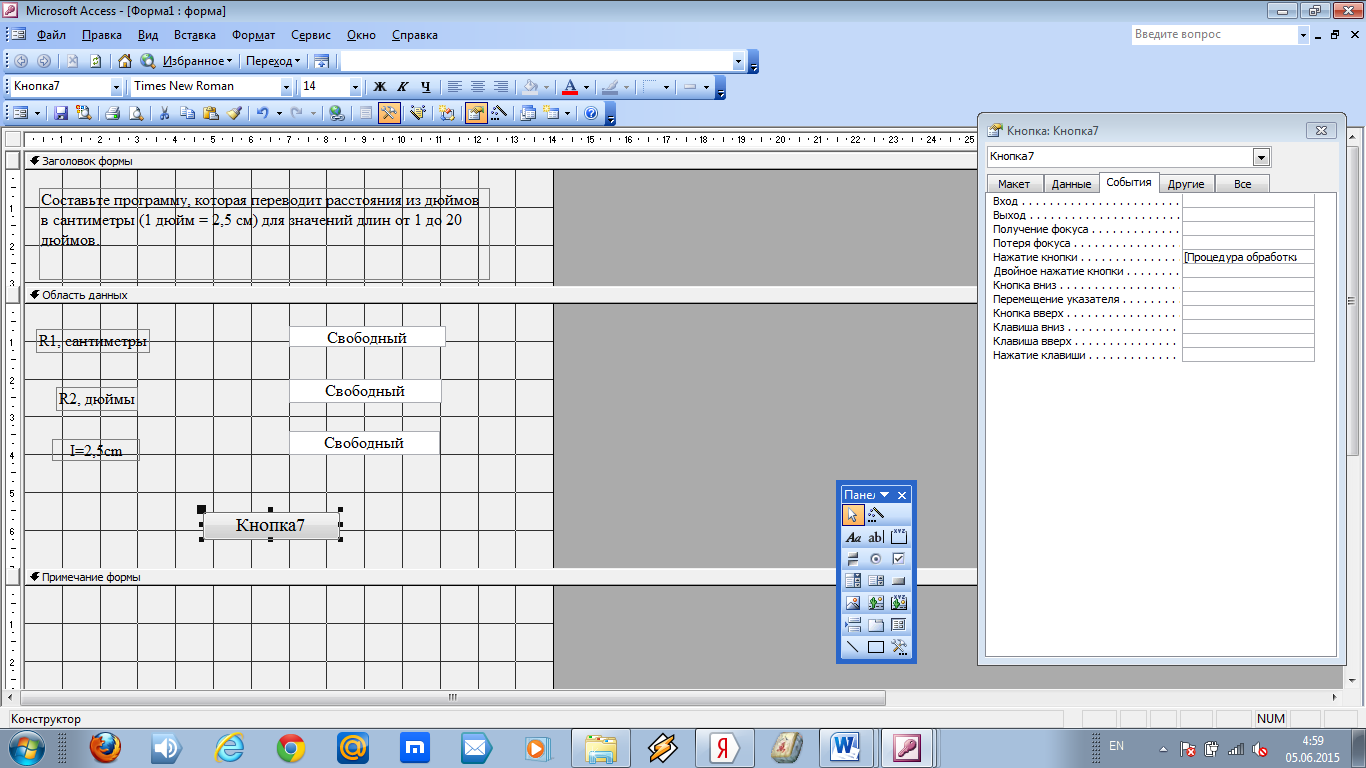The image size is (1366, 768).
Task: Select the List Box tool in toolbox
Action: click(x=876, y=581)
